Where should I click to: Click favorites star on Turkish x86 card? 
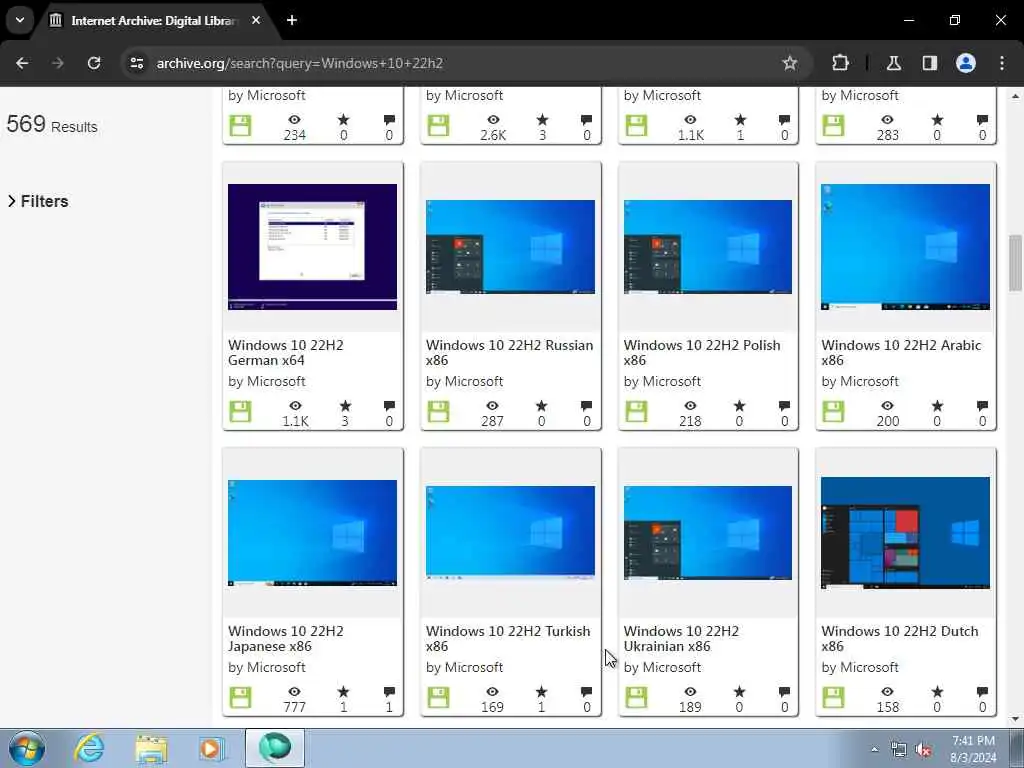pos(541,692)
